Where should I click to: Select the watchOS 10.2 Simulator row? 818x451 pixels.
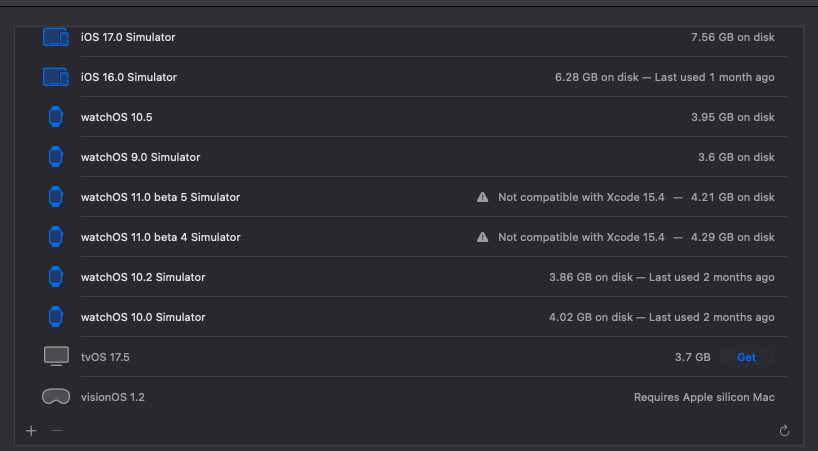pyautogui.click(x=400, y=277)
